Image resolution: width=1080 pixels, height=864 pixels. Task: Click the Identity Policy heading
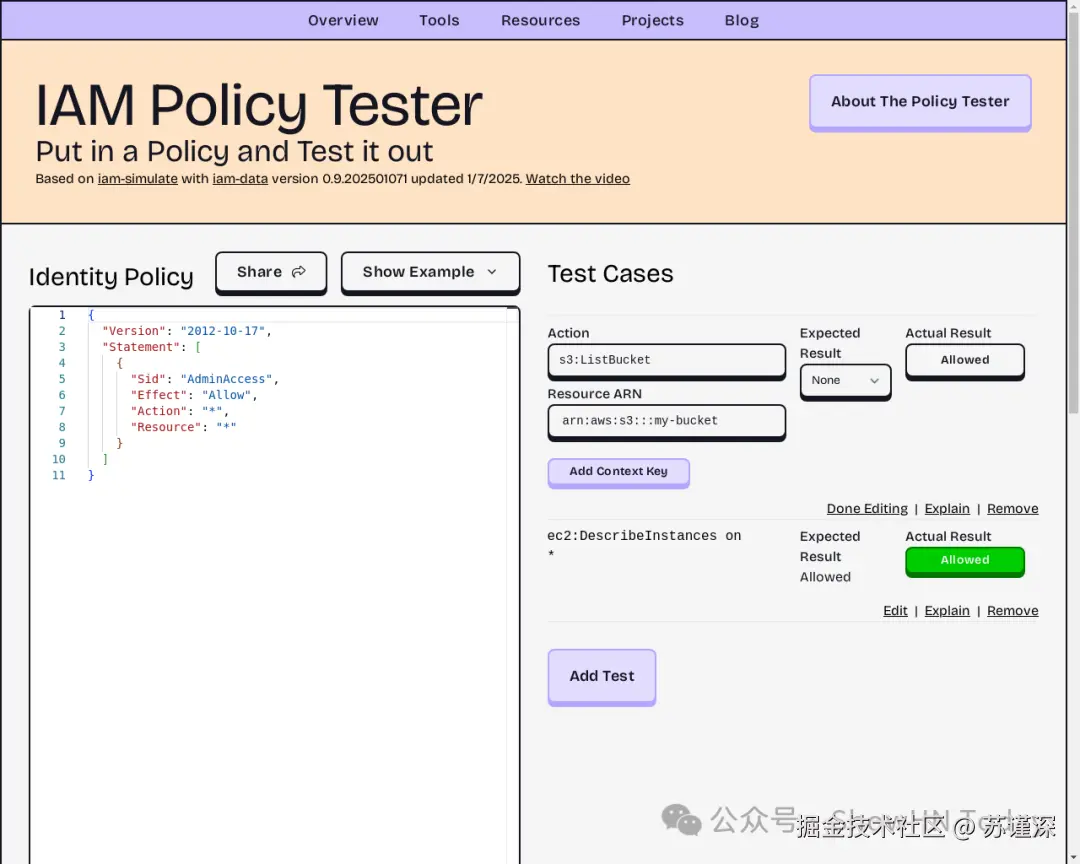point(111,277)
